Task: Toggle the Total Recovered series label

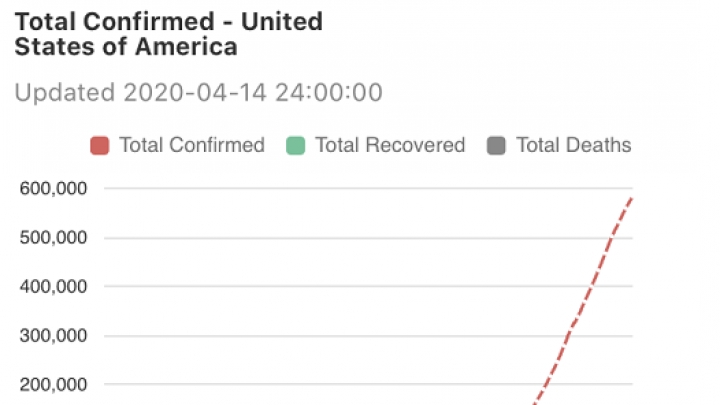Action: (x=390, y=145)
